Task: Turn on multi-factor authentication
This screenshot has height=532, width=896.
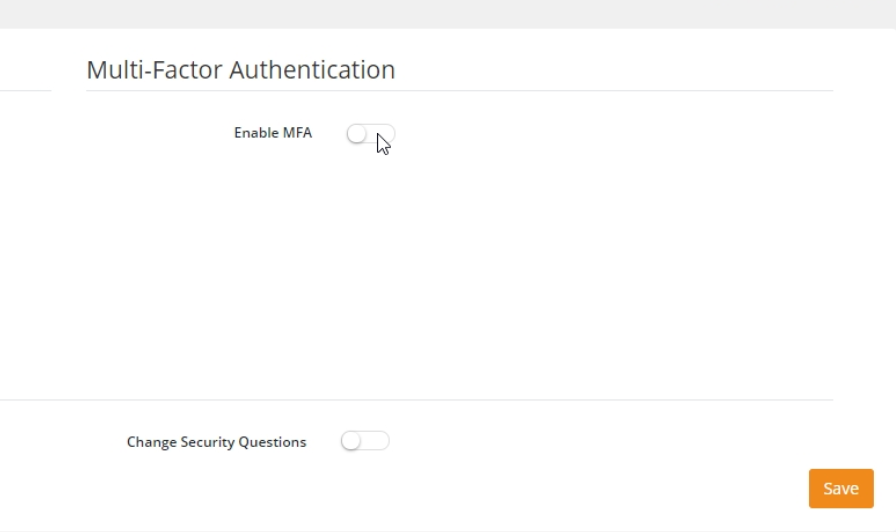Action: [371, 134]
